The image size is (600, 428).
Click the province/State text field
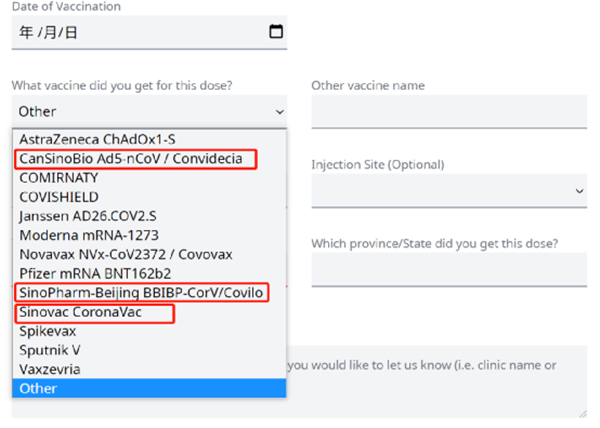pos(449,269)
